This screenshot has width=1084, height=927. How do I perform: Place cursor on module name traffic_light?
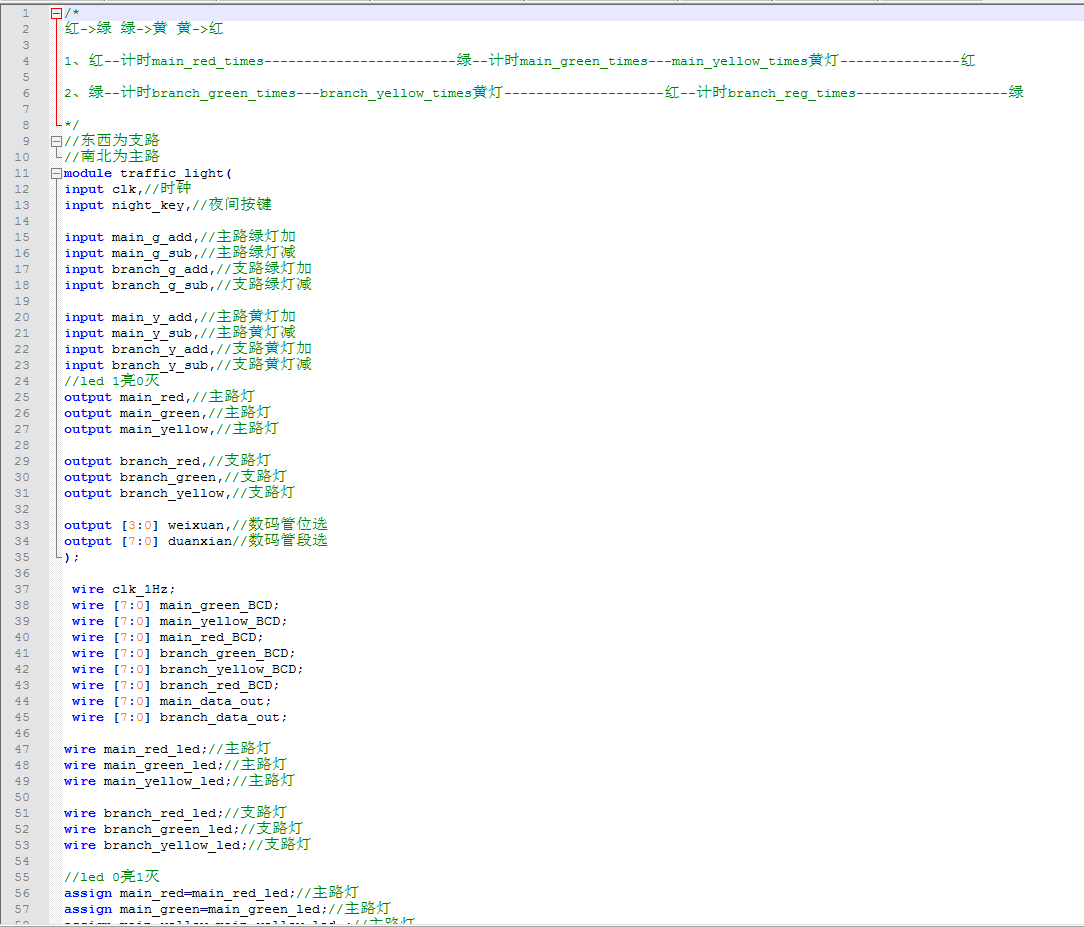coord(160,173)
